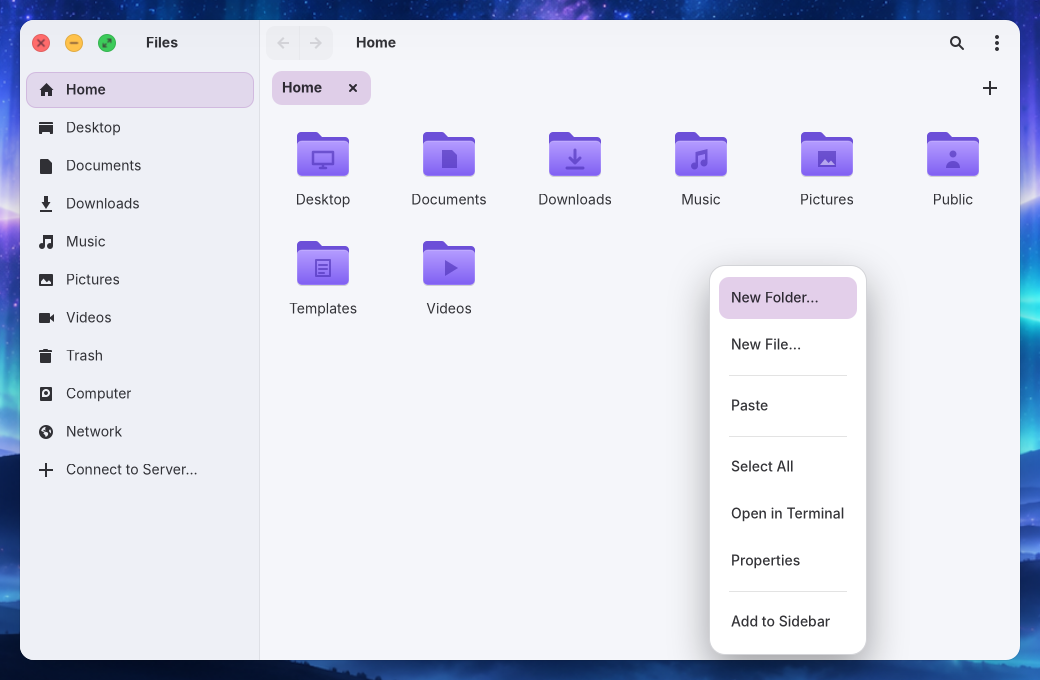Choose Select All from context menu
The height and width of the screenshot is (680, 1040).
(x=788, y=466)
